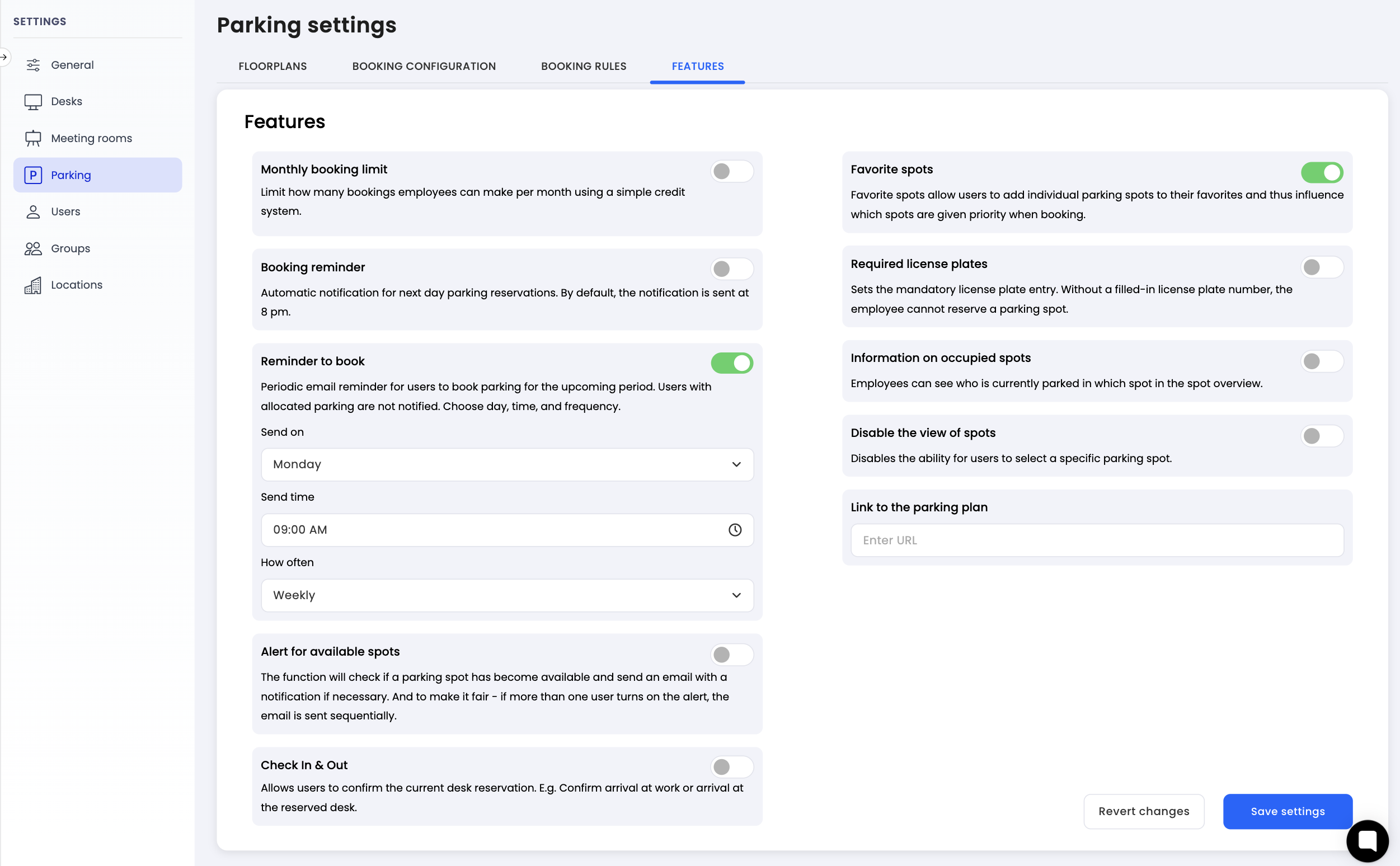
Task: Expand the sidebar with the arrow icon
Action: pos(4,57)
